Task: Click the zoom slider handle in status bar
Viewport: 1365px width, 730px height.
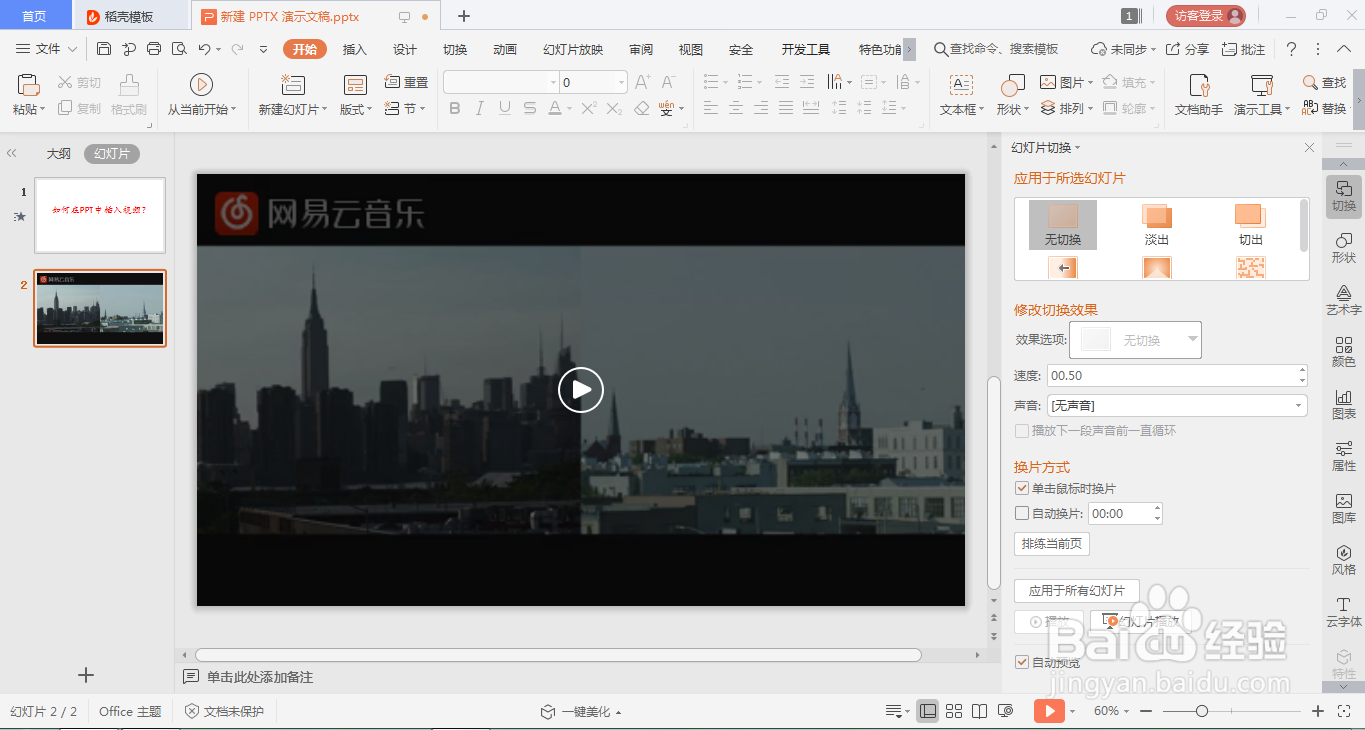Action: tap(1202, 711)
